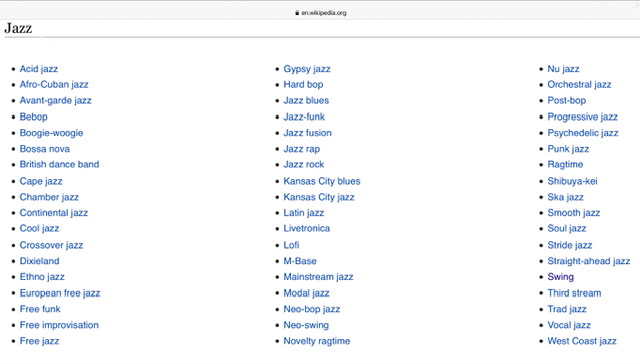Visit the Jazz-funk link
Viewport: 640px width, 364px height.
click(x=304, y=117)
